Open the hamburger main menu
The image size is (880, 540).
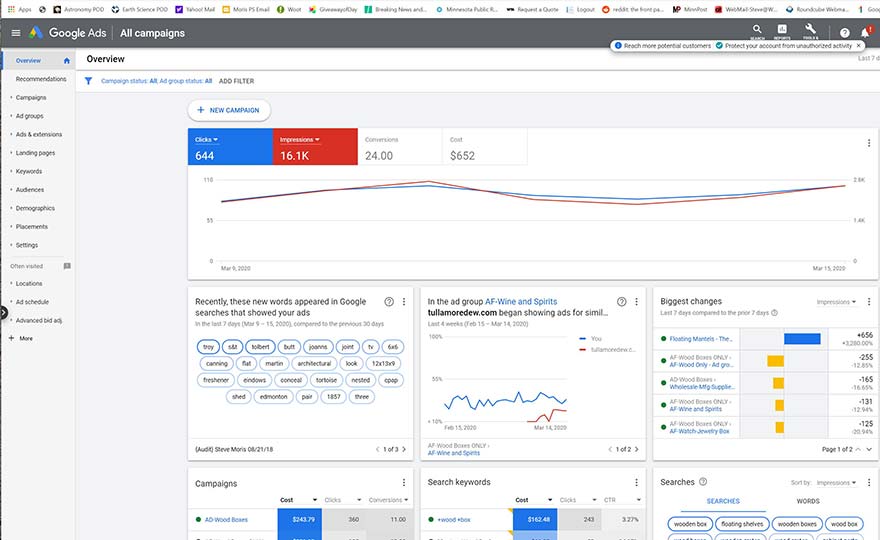[x=15, y=33]
